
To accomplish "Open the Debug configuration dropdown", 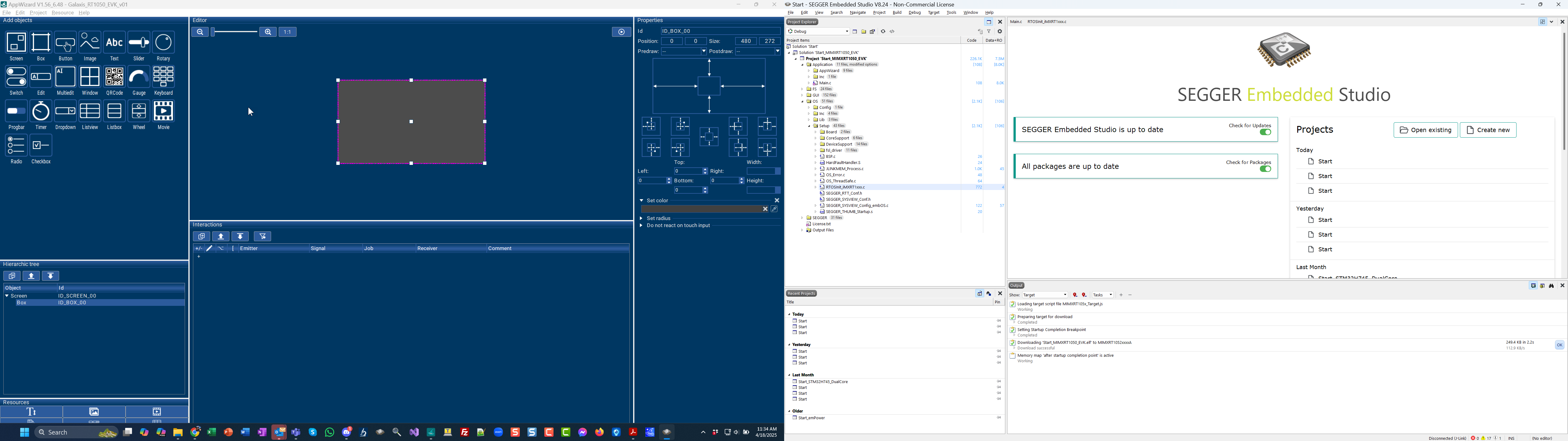I will 818,32.
